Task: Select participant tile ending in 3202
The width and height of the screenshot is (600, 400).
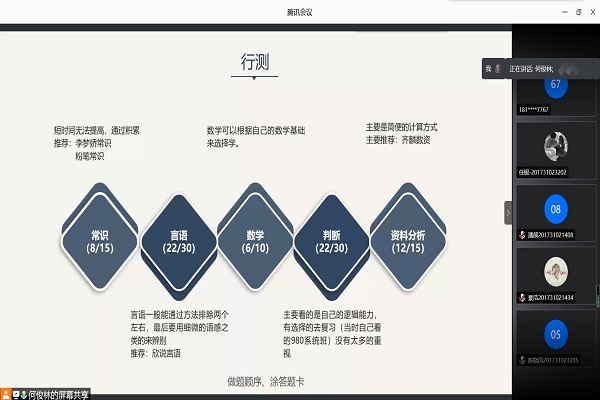Action: [x=554, y=150]
